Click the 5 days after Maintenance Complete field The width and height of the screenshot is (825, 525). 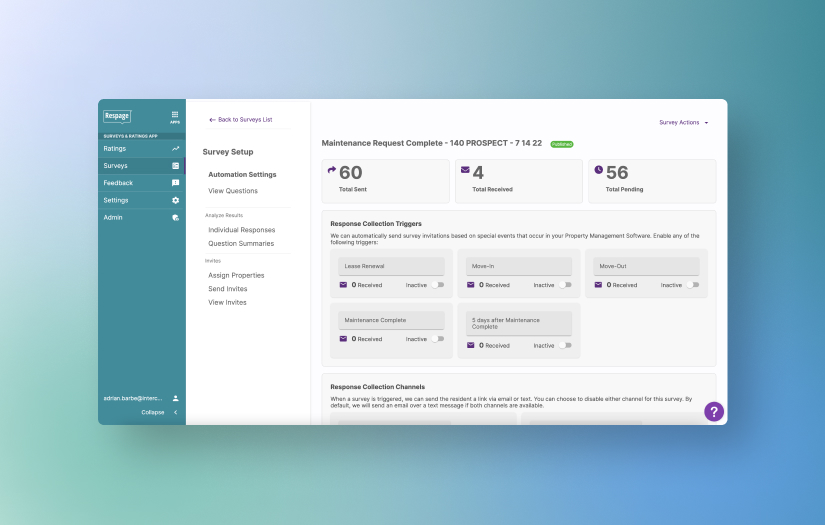click(519, 324)
